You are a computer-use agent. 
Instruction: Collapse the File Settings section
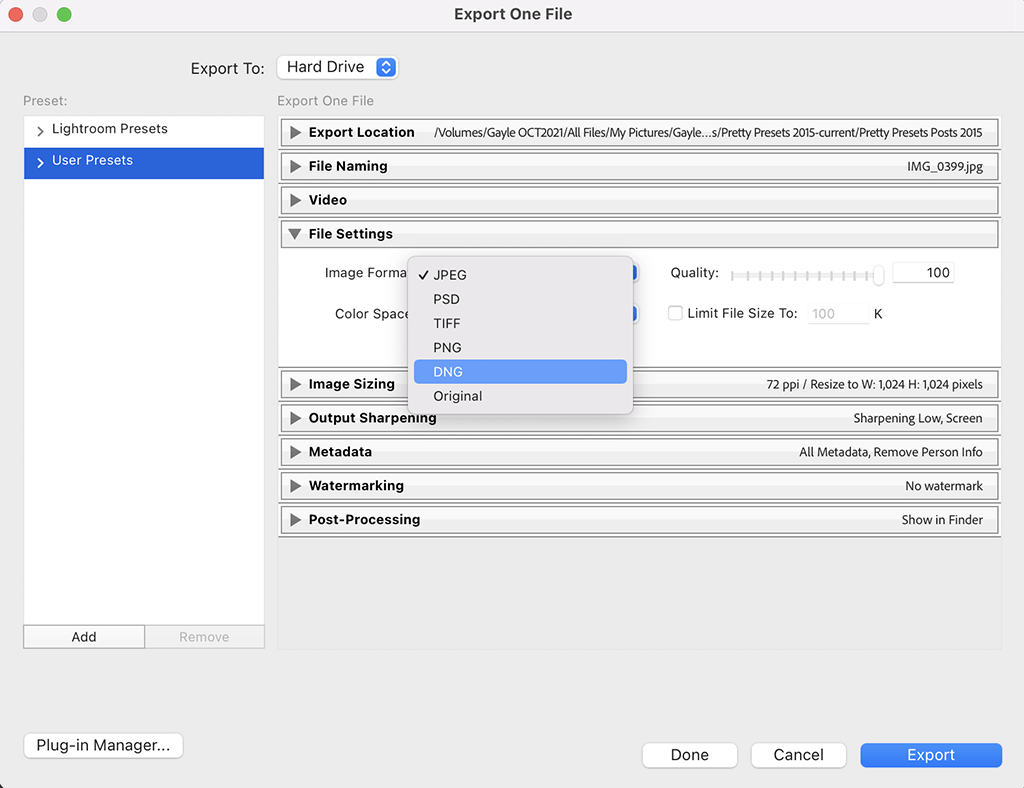point(294,233)
